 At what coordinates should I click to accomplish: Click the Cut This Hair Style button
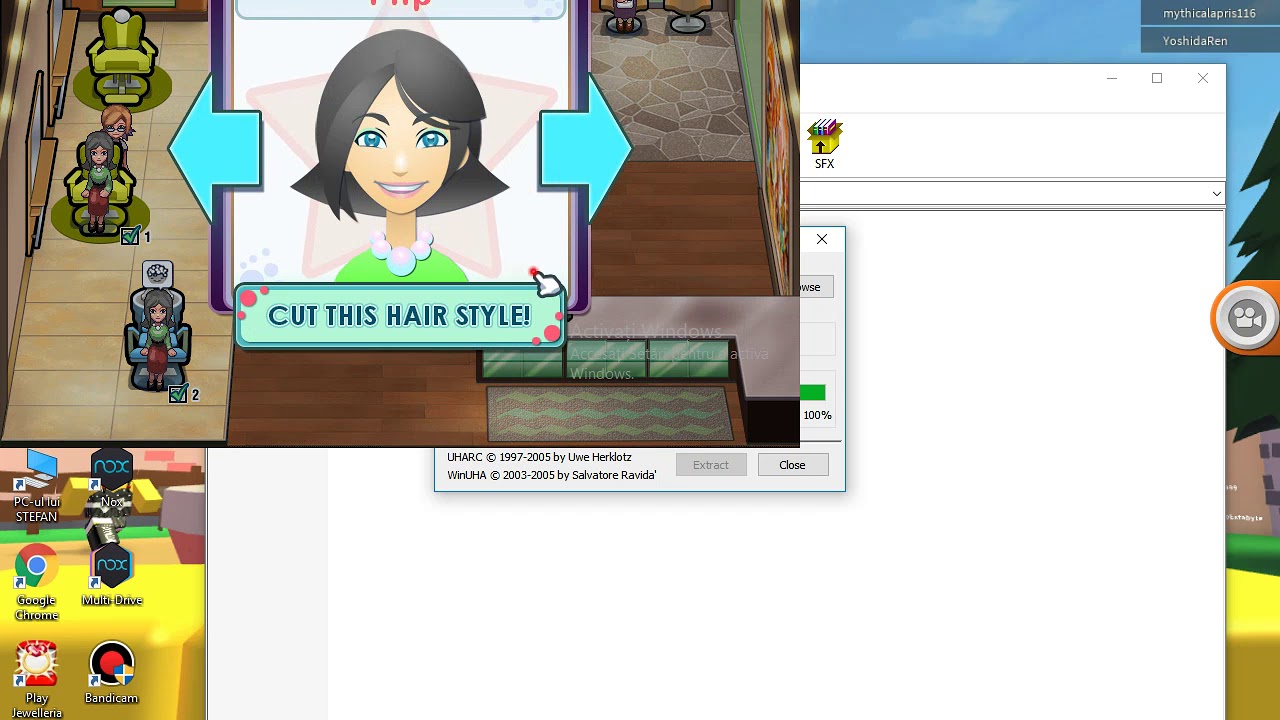pyautogui.click(x=400, y=316)
